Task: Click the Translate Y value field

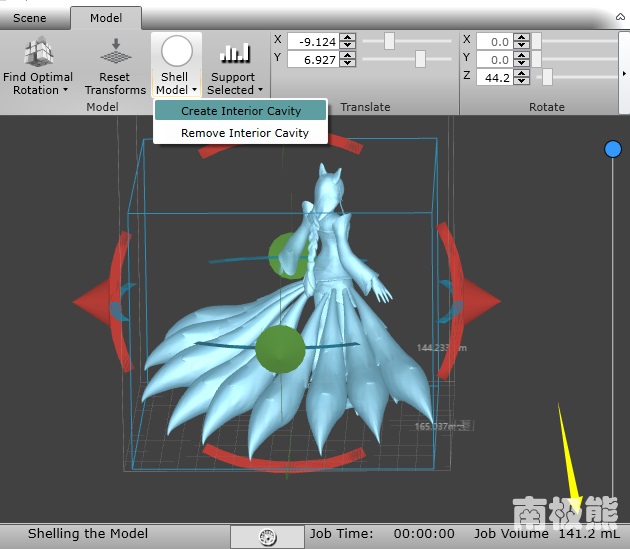Action: [313, 59]
